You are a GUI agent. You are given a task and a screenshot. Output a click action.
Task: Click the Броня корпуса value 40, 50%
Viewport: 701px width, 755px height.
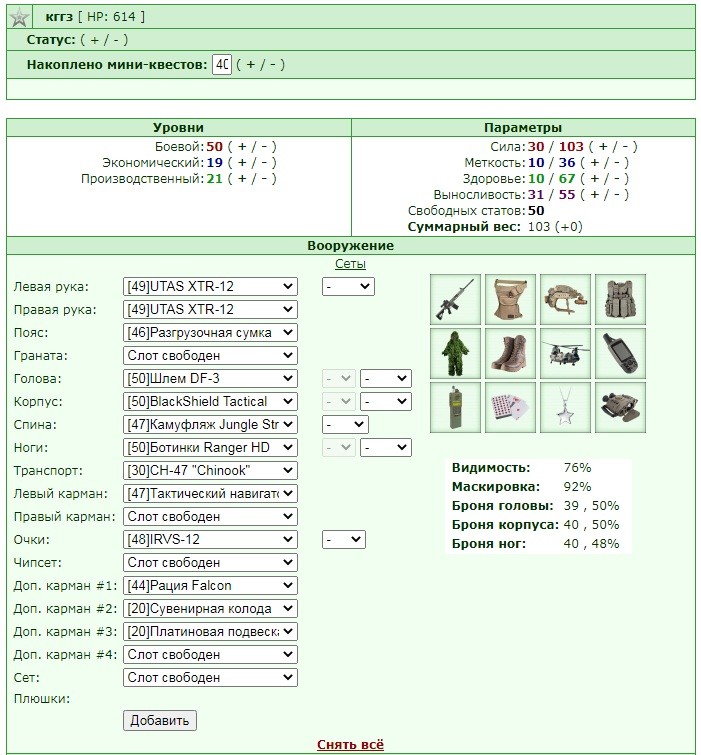click(591, 525)
